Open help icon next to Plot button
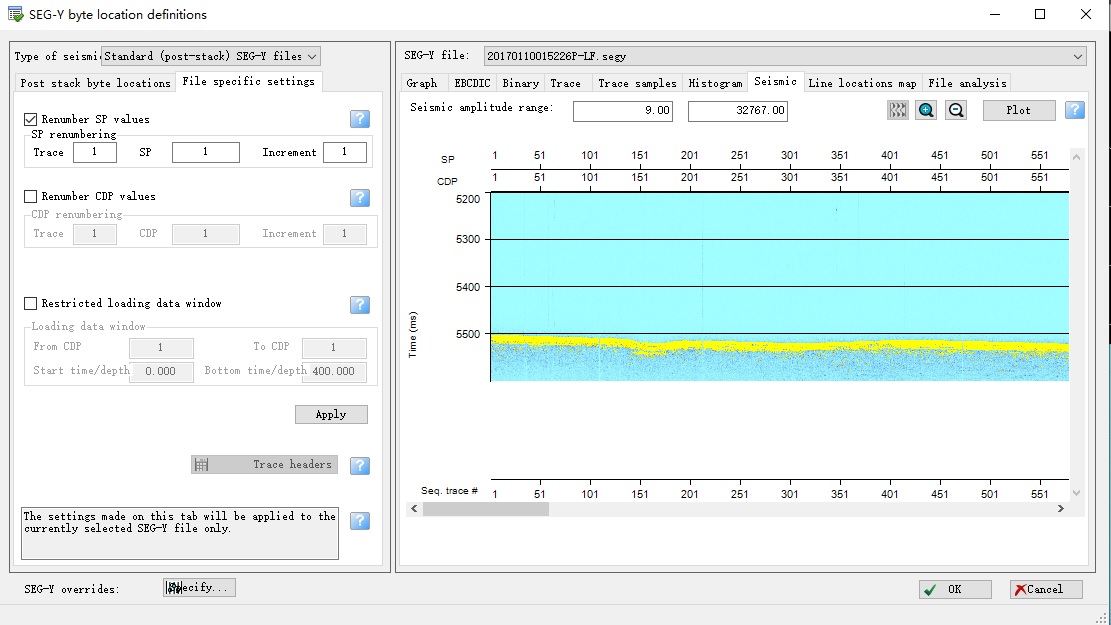The image size is (1111, 625). coord(1075,110)
